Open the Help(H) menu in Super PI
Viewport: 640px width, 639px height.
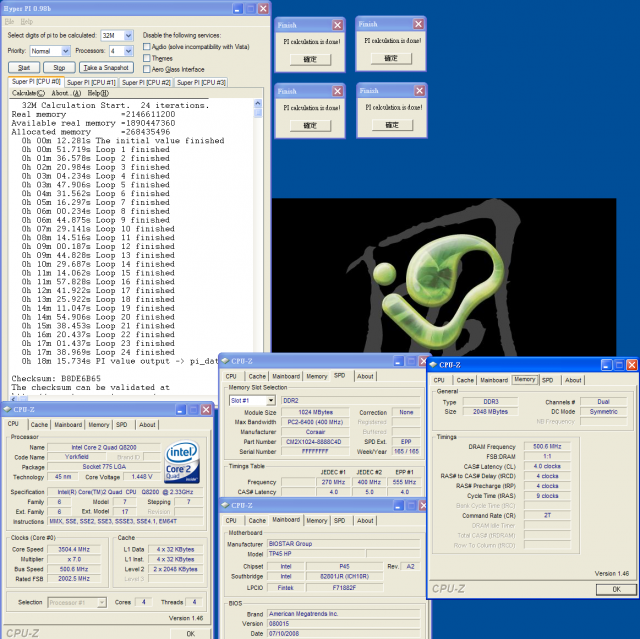98,93
